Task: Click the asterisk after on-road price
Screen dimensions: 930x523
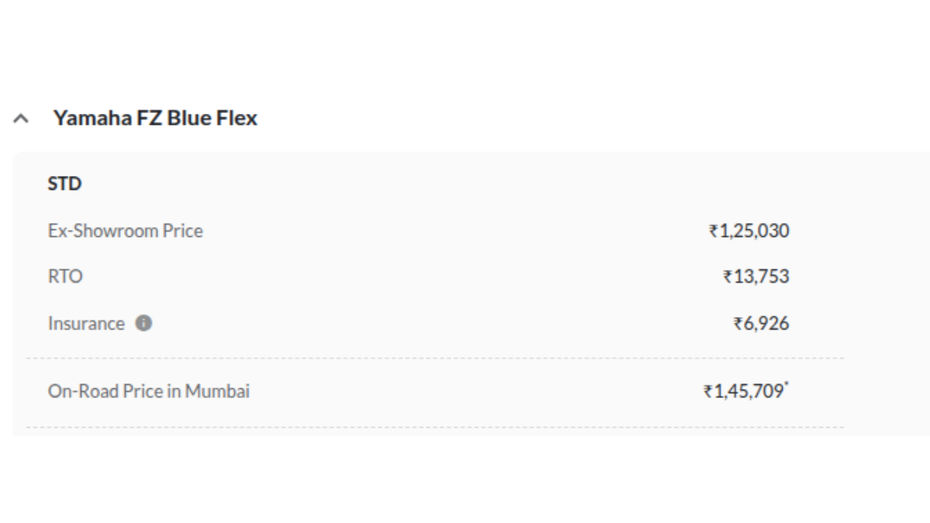Action: point(786,385)
